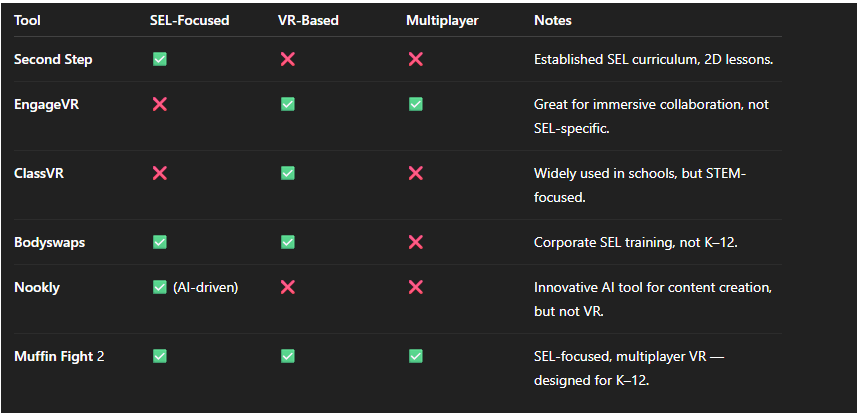Screen dimensions: 861x415
Task: Click Second Step SEL-Focused green checkmark
Action: 159,60
